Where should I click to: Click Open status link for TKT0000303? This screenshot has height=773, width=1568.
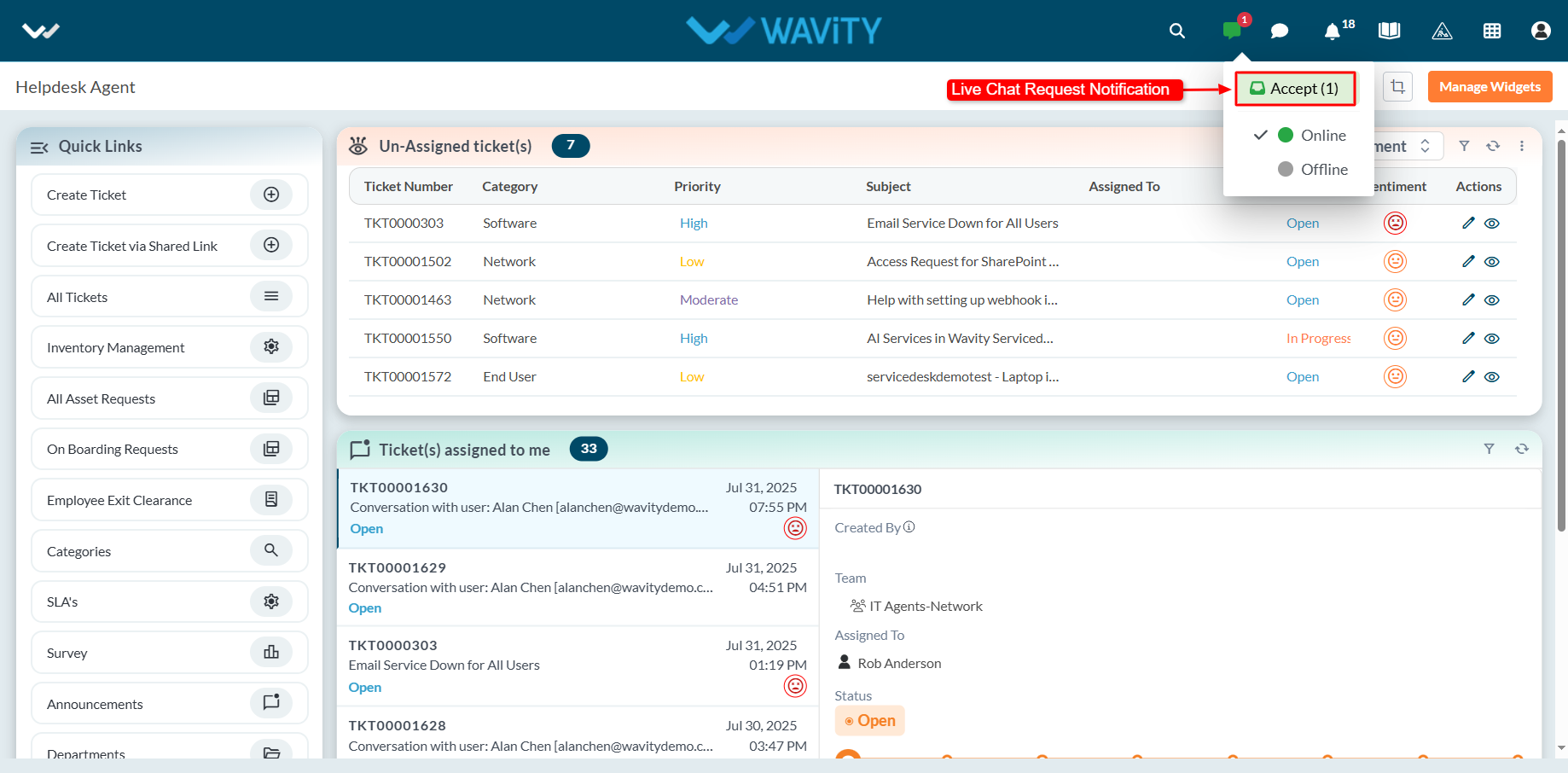(x=1303, y=223)
